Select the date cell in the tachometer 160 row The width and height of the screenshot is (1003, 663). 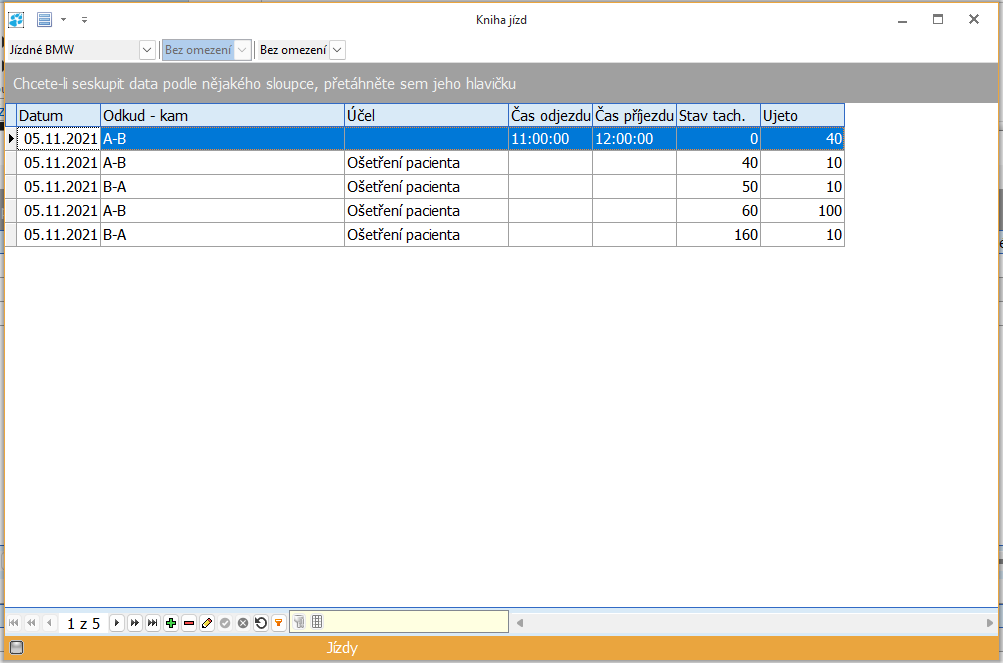tap(59, 235)
